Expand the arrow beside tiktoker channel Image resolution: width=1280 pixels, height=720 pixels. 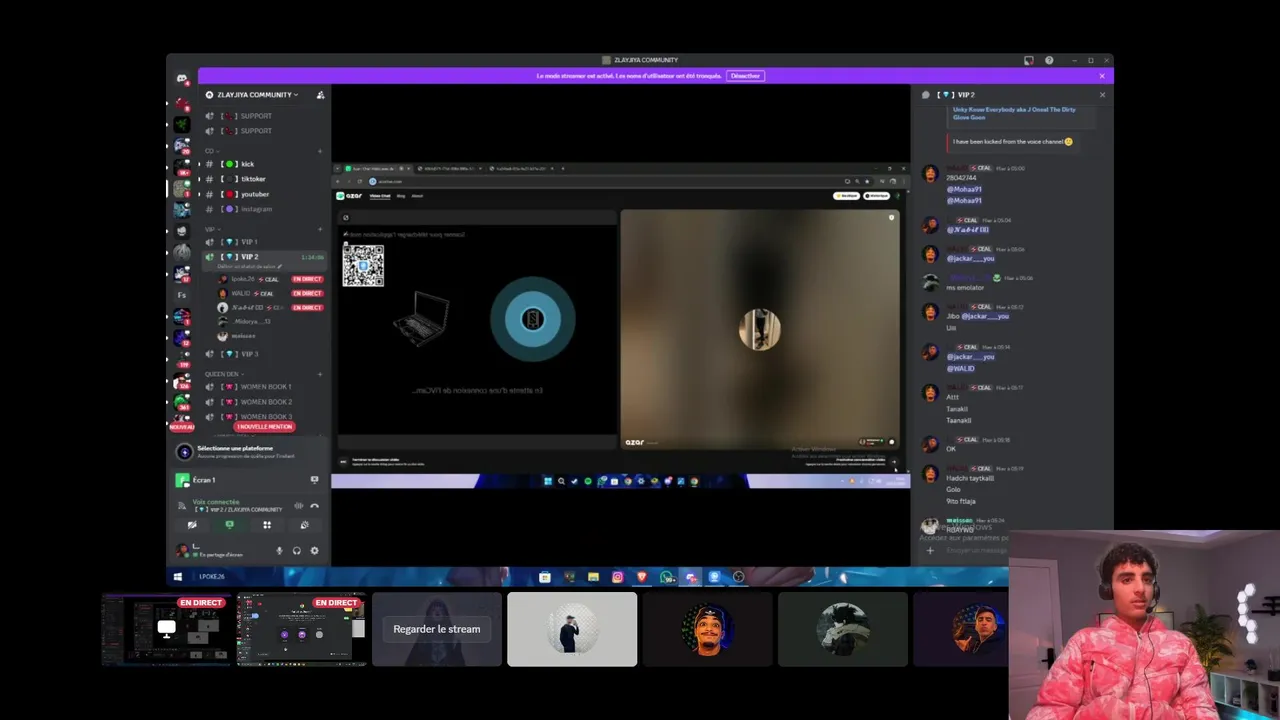coord(199,179)
